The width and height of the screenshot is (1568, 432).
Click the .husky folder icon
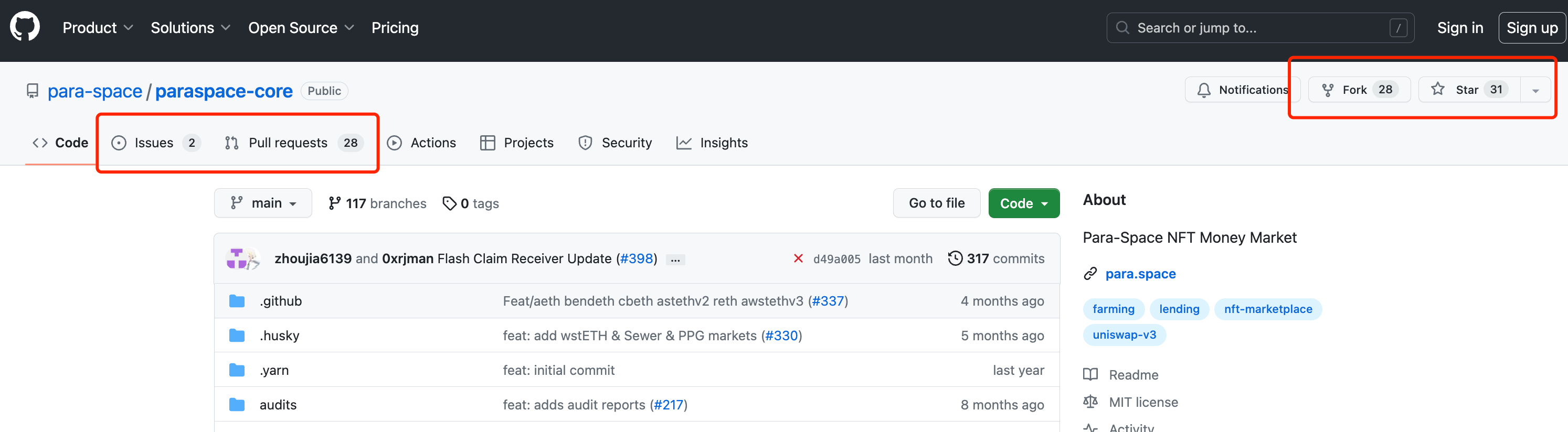[x=237, y=336]
